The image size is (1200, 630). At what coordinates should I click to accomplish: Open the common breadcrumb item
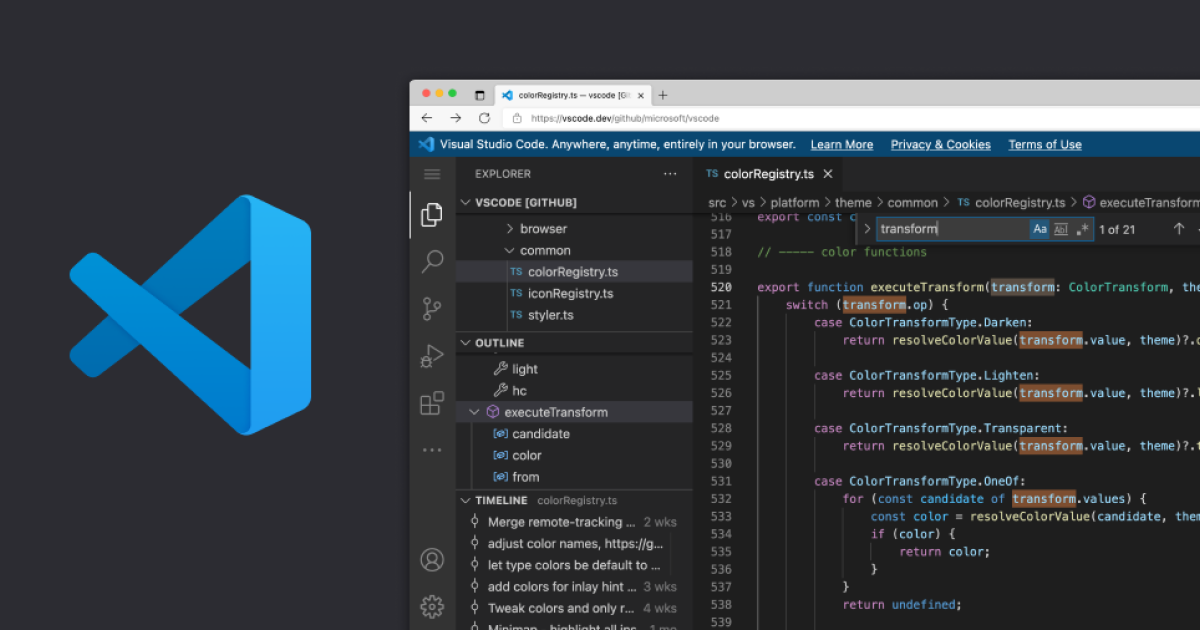(x=912, y=202)
